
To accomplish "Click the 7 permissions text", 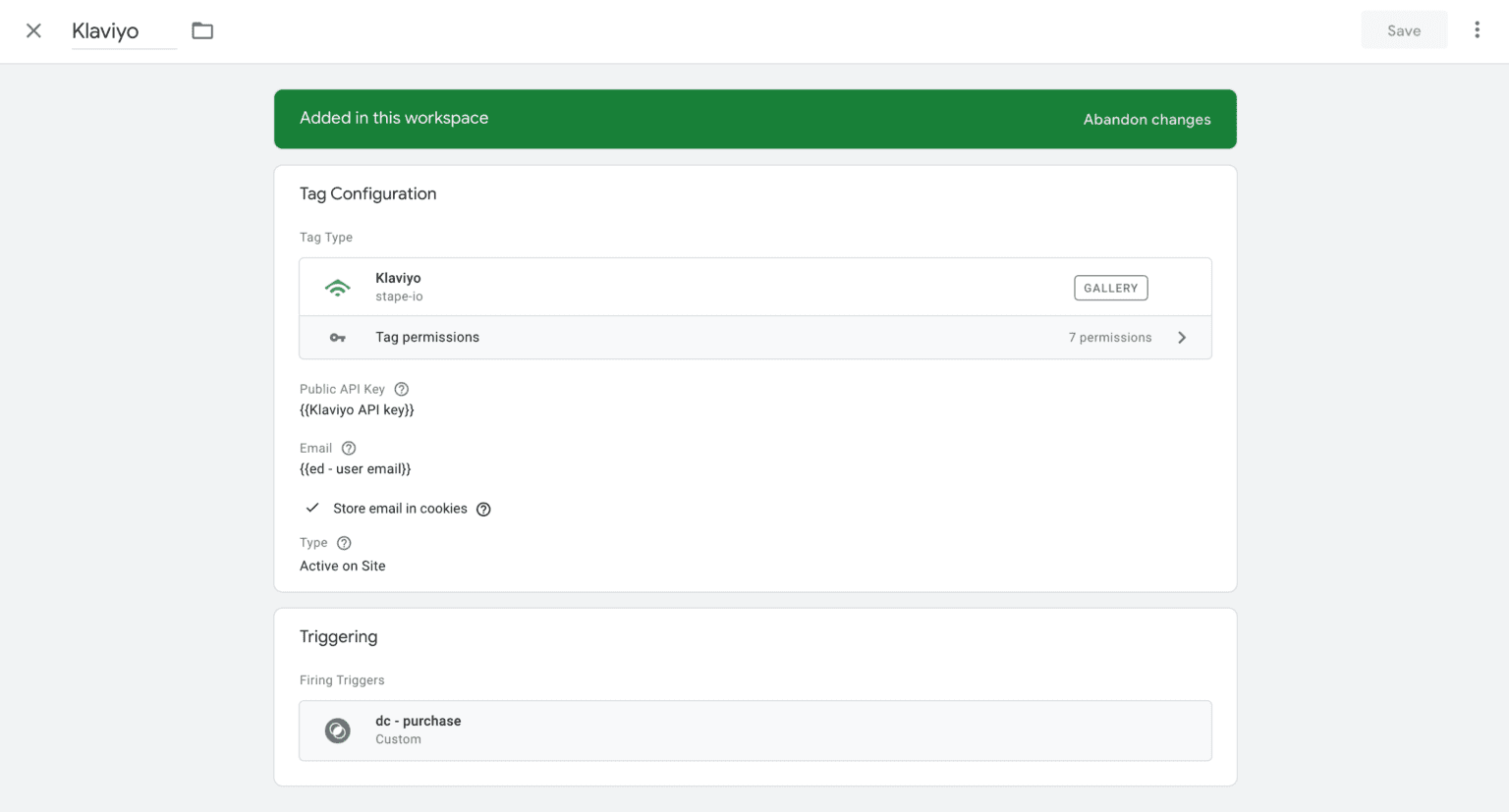I will click(x=1110, y=338).
